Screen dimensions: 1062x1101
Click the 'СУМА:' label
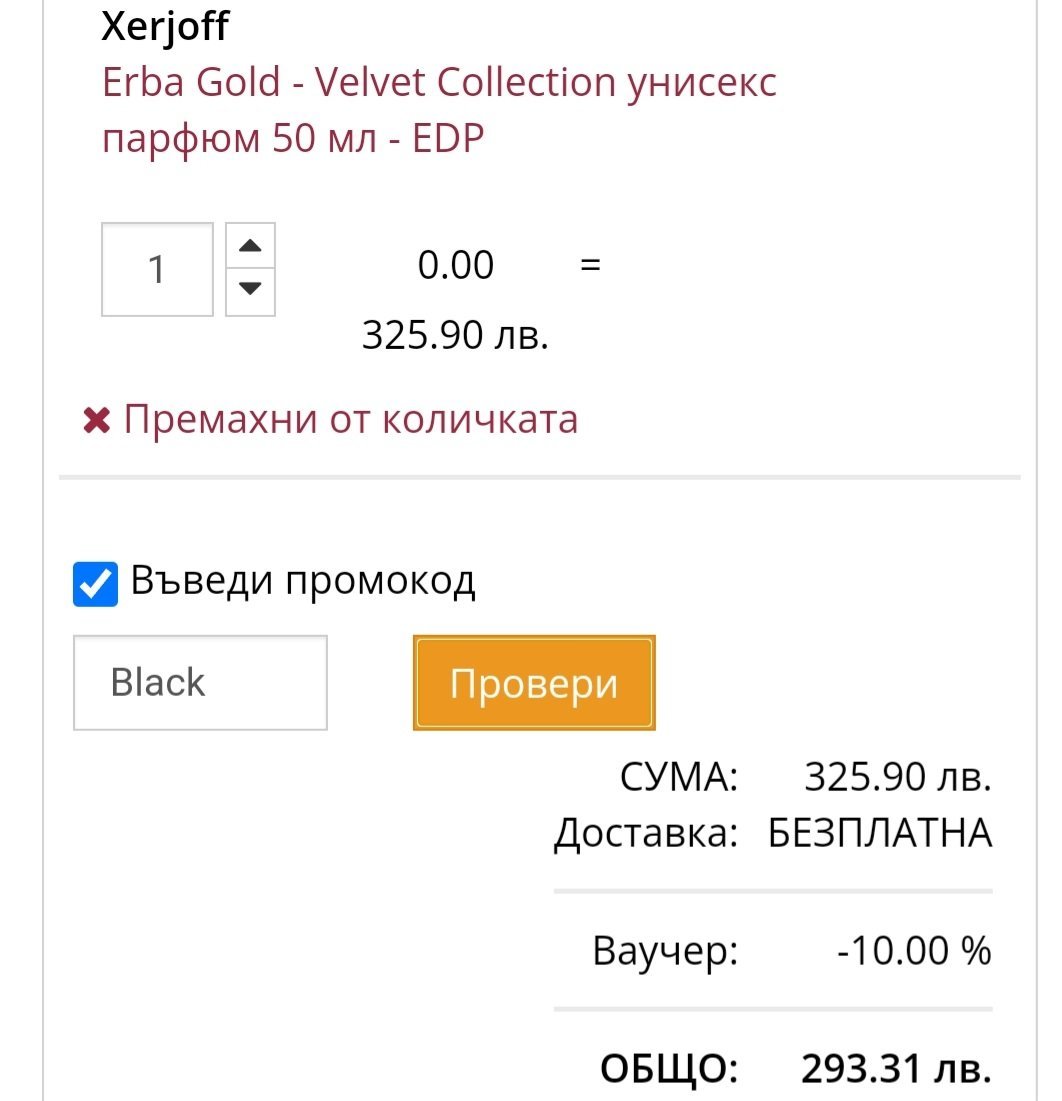tap(679, 777)
